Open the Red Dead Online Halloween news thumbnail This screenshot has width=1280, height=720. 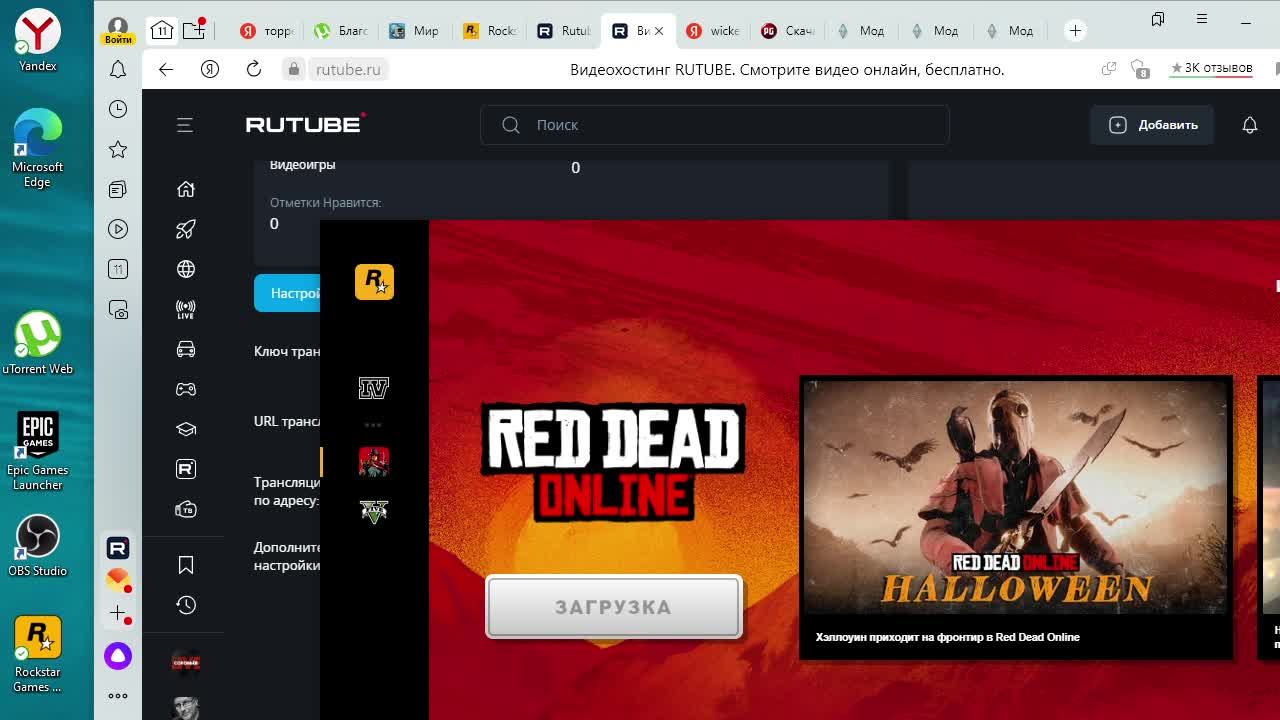pos(1015,497)
